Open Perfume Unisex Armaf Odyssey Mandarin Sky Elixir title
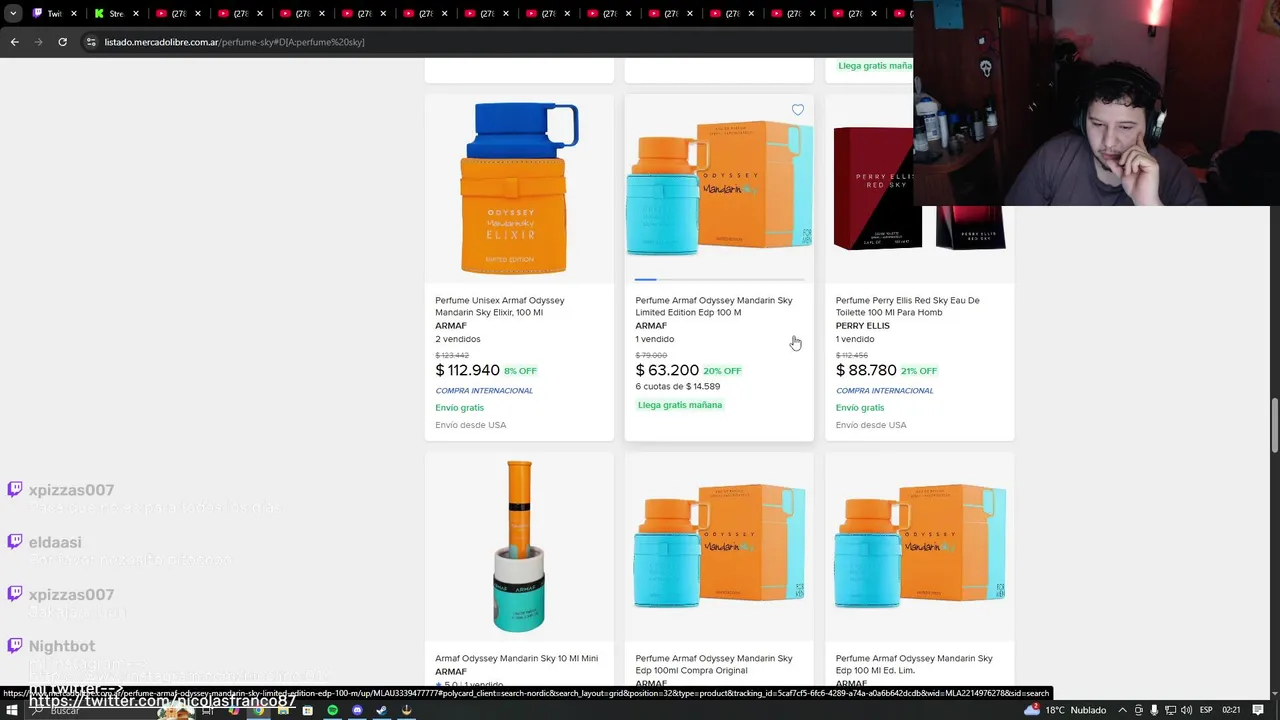The width and height of the screenshot is (1280, 720). (500, 306)
